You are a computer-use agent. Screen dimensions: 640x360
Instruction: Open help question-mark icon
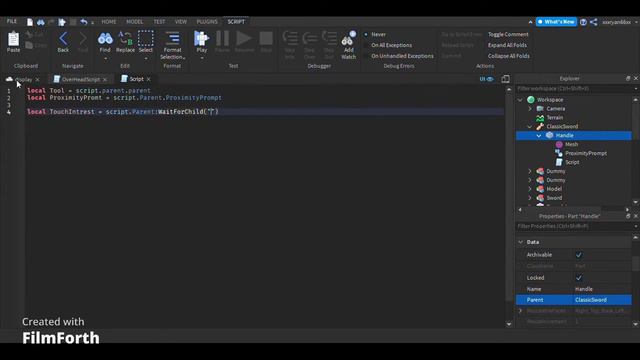[x=583, y=22]
